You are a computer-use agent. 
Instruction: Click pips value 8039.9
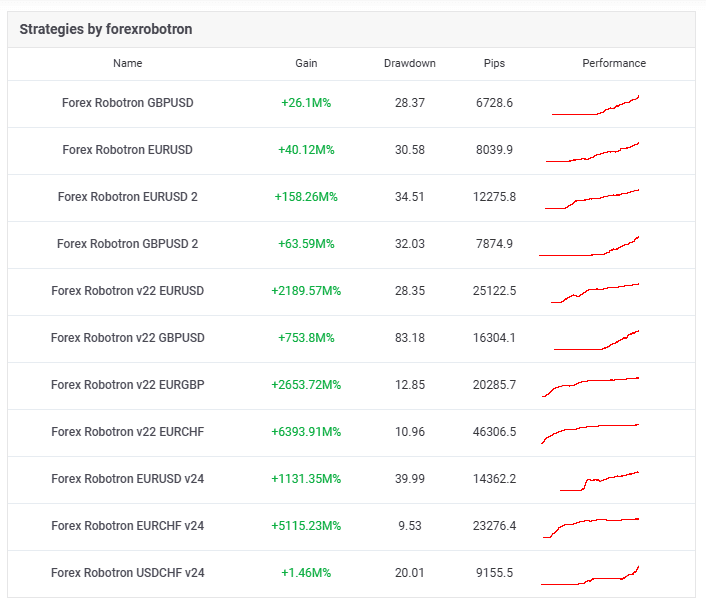tap(494, 150)
